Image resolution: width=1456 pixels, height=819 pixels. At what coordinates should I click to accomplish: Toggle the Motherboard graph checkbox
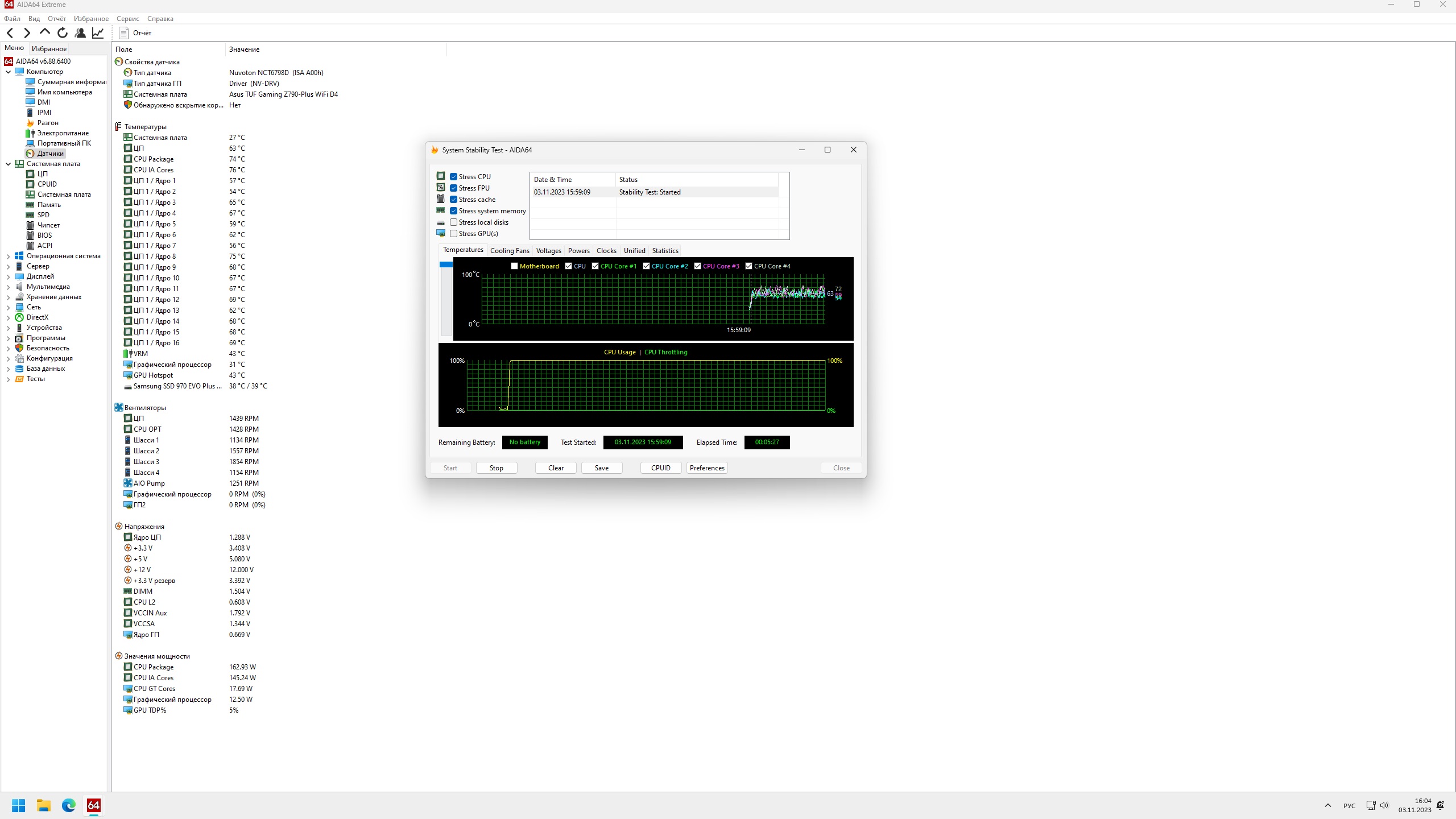pyautogui.click(x=514, y=266)
